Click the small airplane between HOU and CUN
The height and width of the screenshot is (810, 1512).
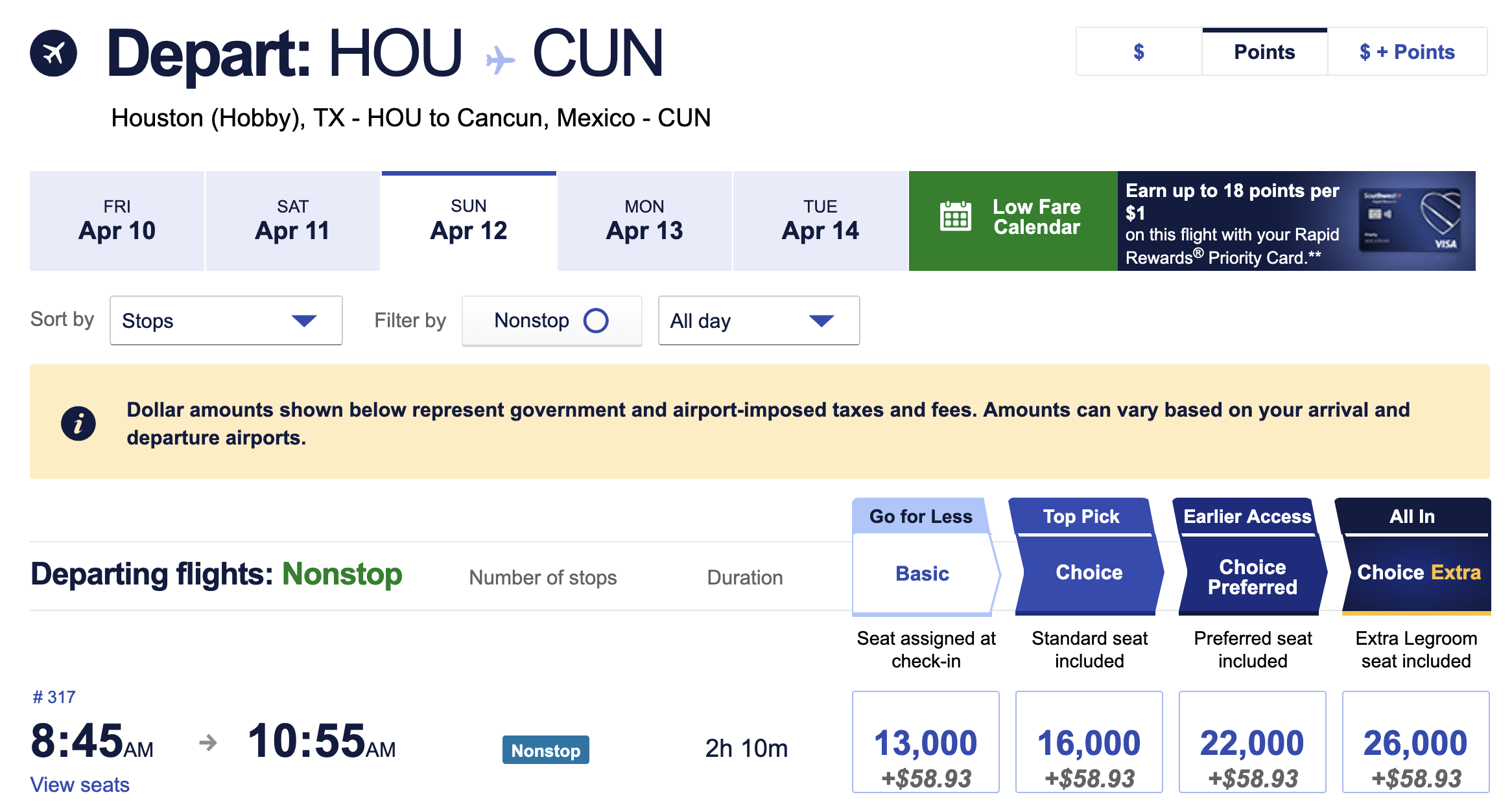[499, 58]
